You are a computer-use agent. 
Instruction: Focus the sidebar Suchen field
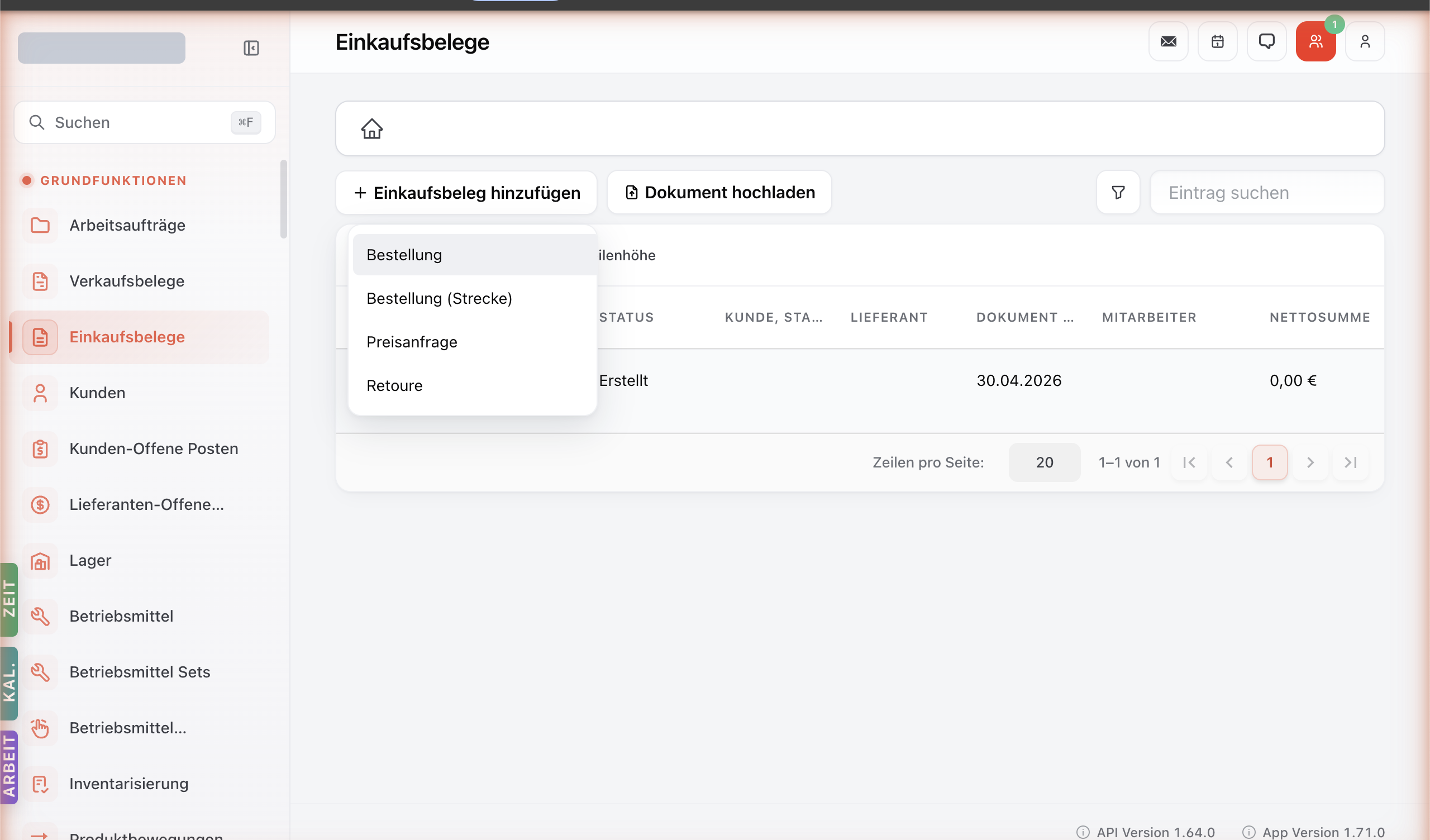[144, 122]
